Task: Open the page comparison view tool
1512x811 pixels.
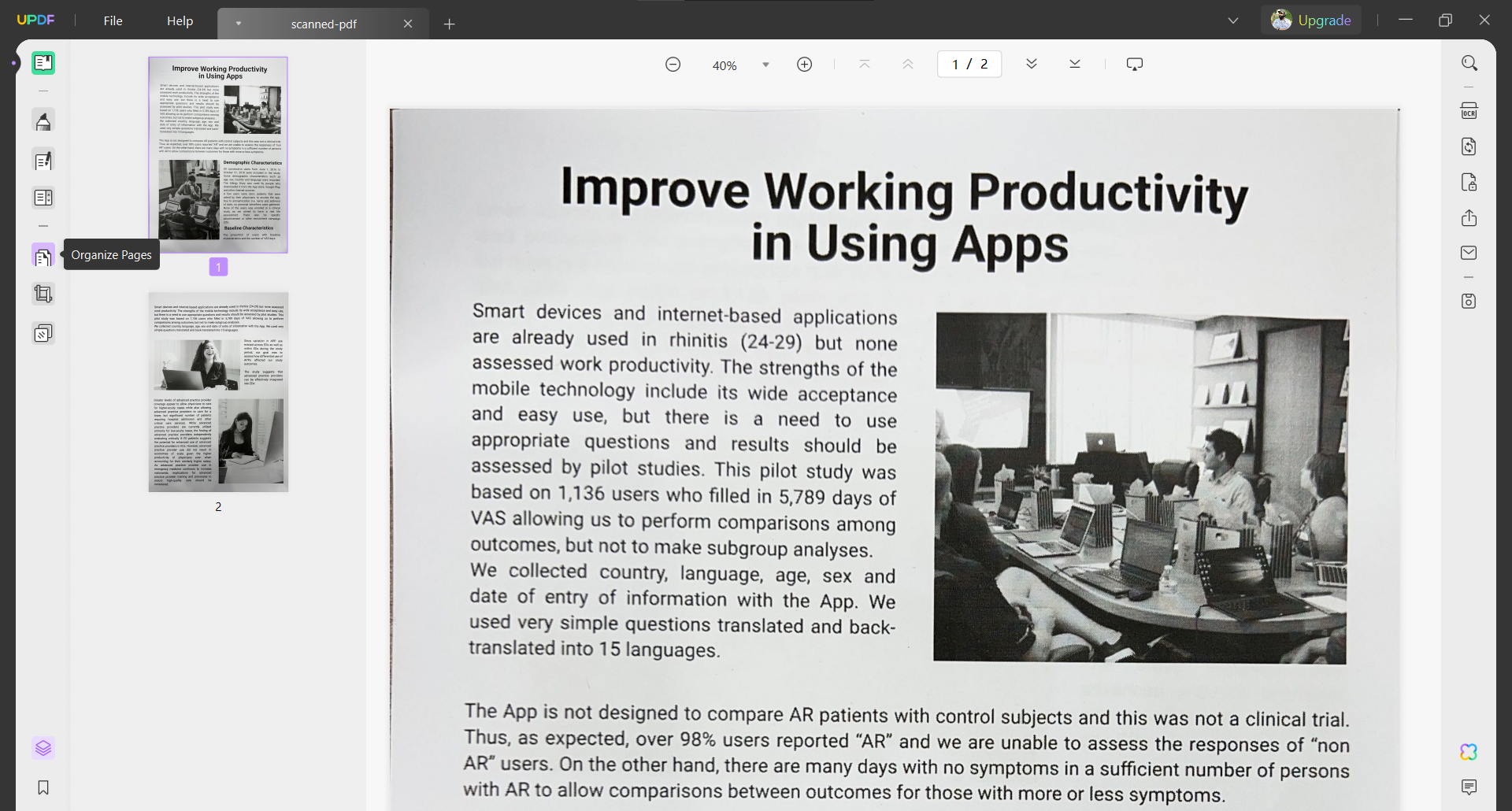Action: pos(43,198)
